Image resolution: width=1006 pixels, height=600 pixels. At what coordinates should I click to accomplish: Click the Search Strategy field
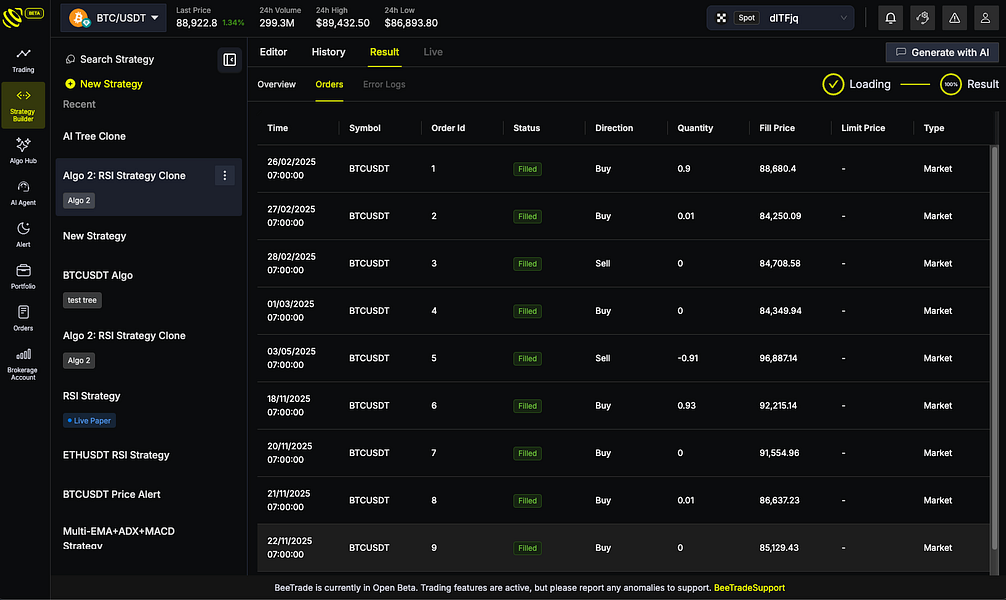pos(110,59)
